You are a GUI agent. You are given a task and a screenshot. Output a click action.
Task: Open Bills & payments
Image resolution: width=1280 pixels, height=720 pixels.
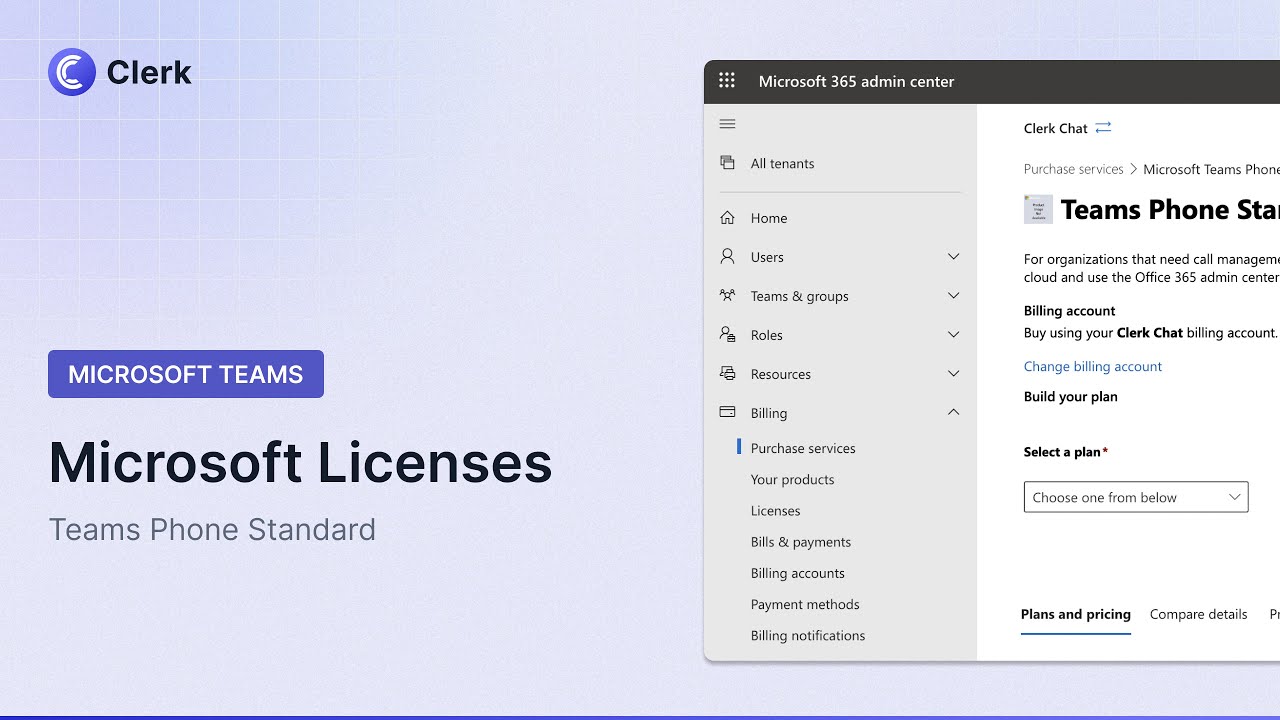[x=801, y=541]
